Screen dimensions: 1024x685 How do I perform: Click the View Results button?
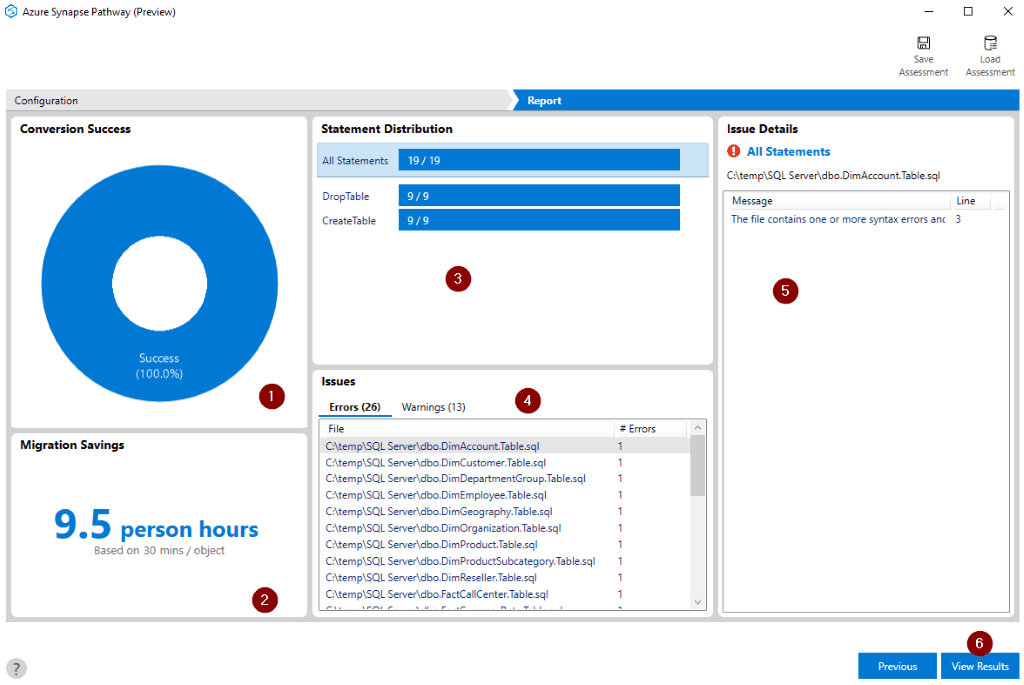980,666
